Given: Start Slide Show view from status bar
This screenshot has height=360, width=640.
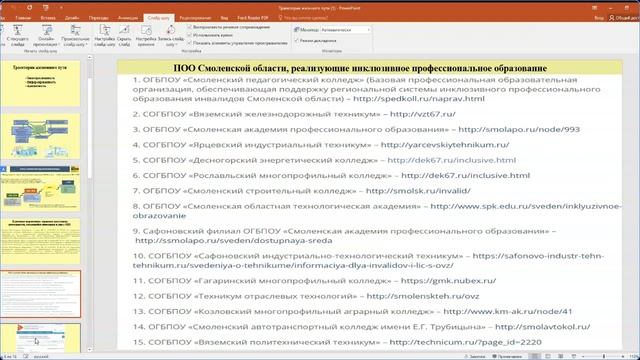Looking at the screenshot, I should tap(573, 356).
